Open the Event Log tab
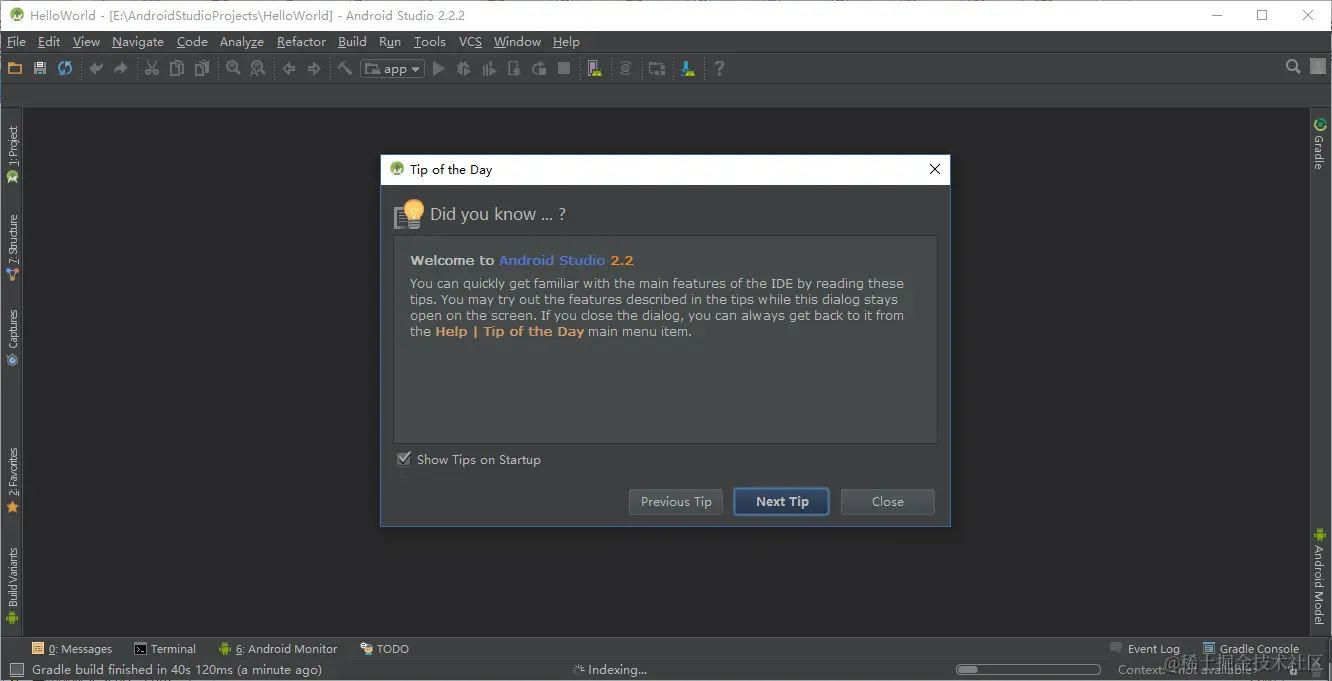1332x681 pixels. (1145, 649)
